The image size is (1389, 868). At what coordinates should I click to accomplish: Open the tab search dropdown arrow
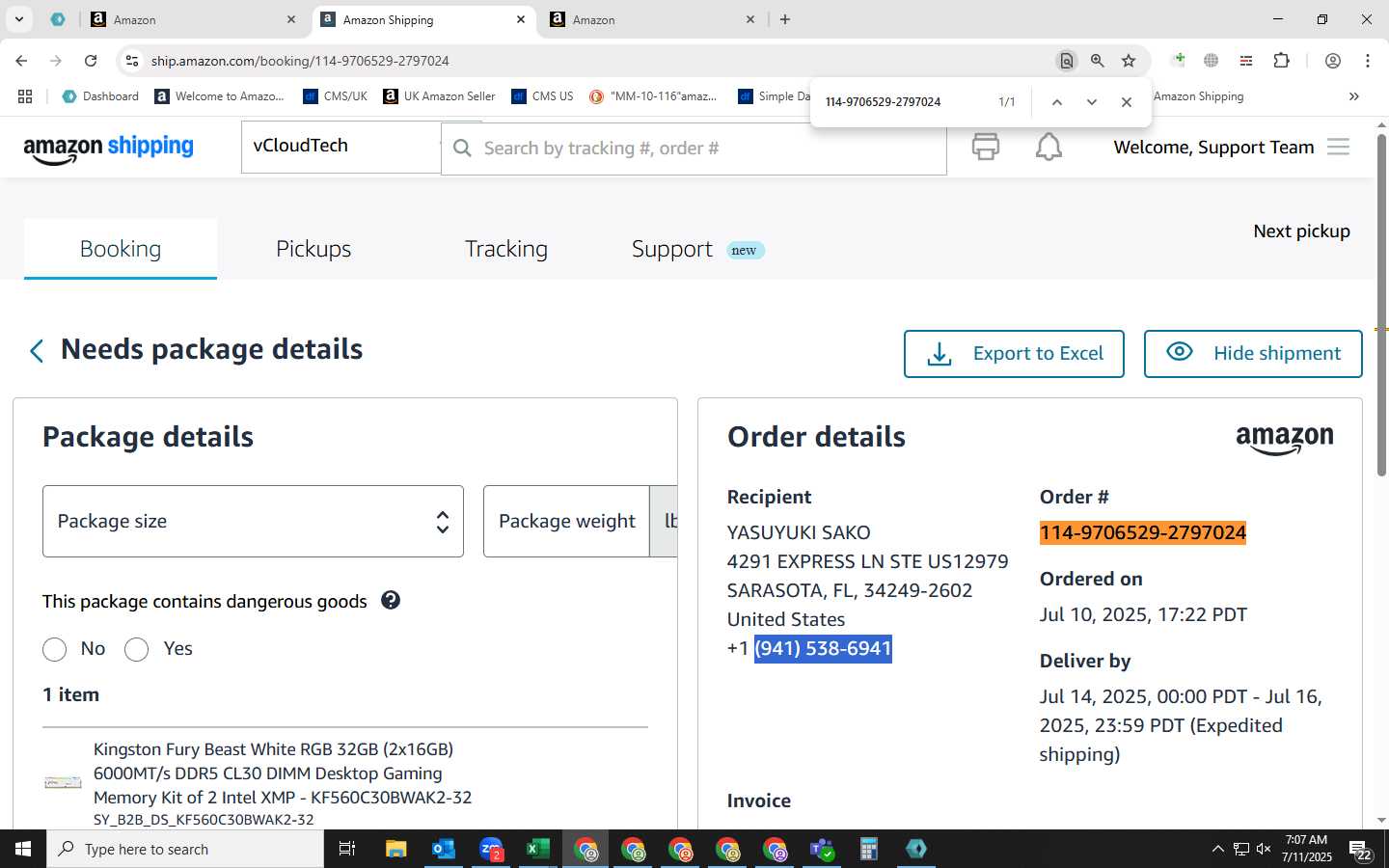click(x=18, y=19)
